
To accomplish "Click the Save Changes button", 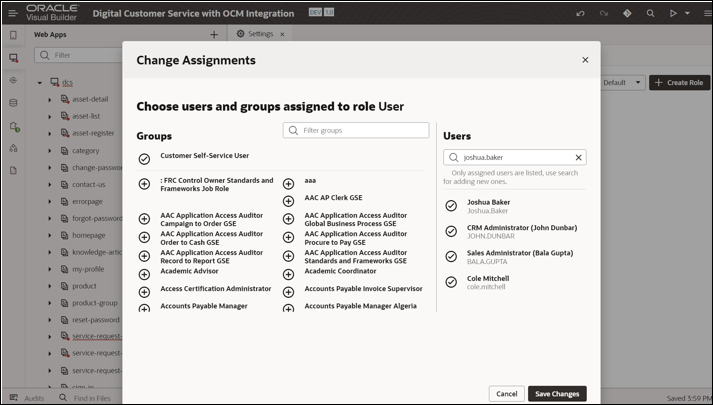I will [x=557, y=394].
